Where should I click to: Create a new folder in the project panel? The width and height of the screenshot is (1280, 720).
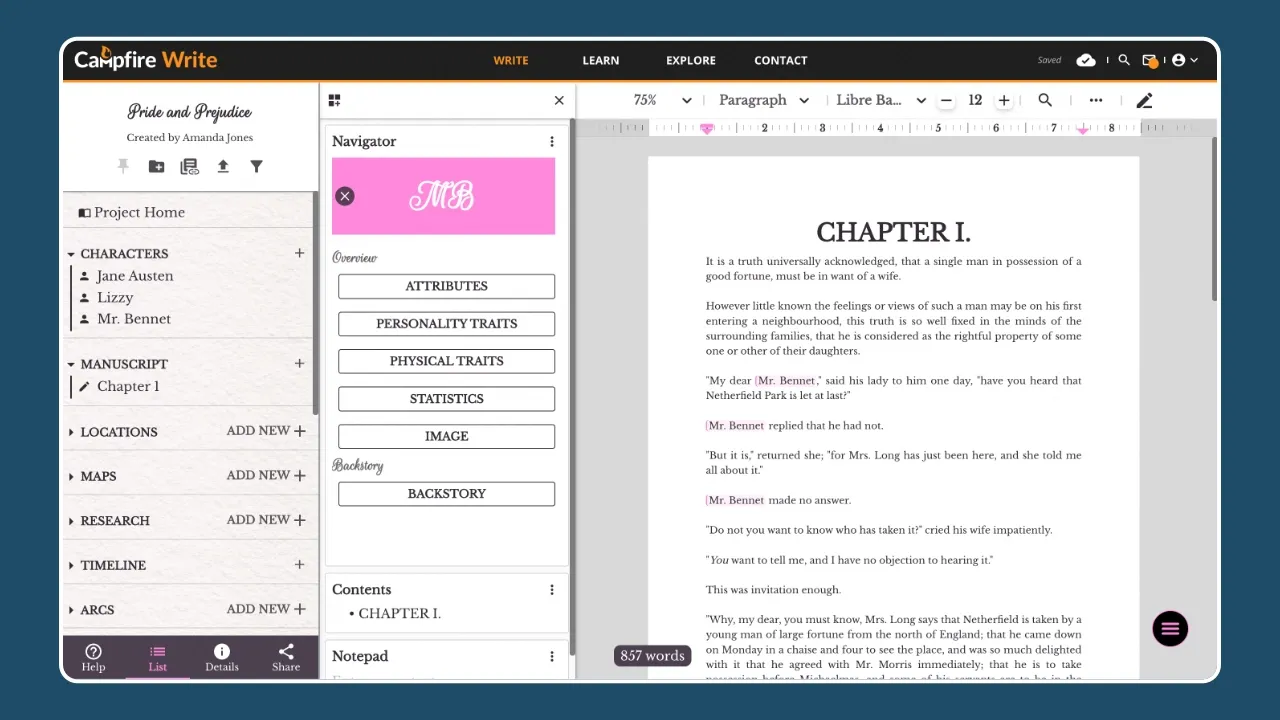(156, 166)
